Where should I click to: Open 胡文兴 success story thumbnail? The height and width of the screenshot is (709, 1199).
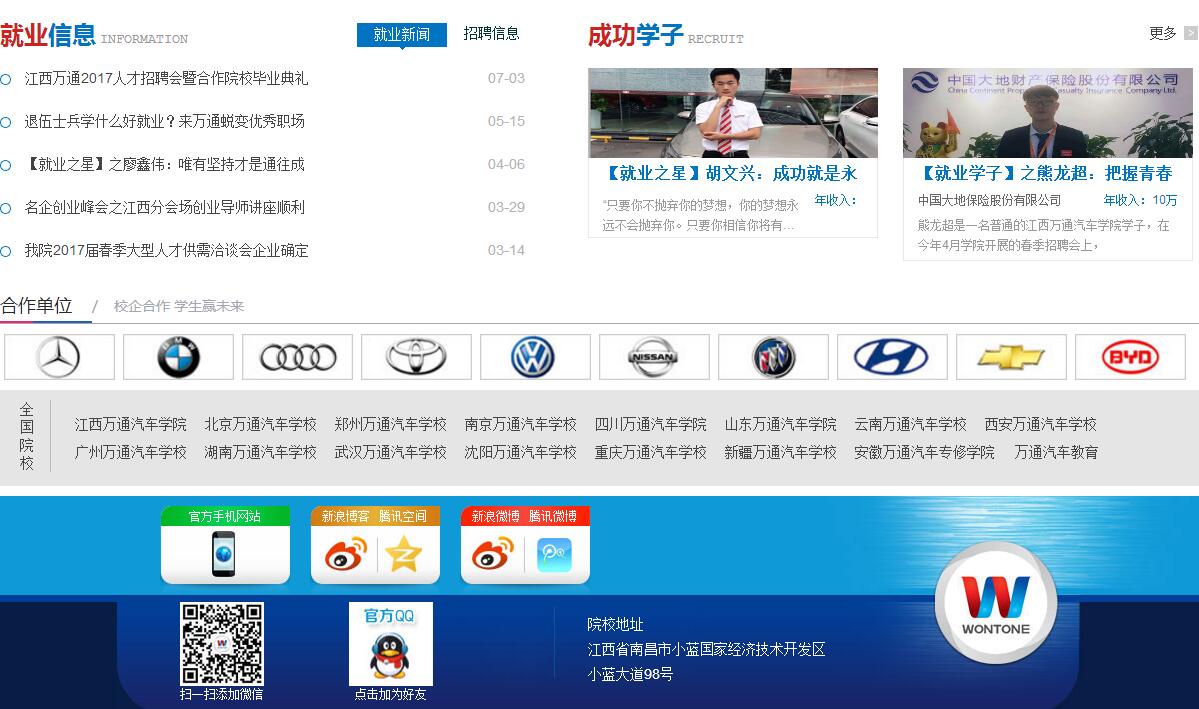tap(732, 113)
